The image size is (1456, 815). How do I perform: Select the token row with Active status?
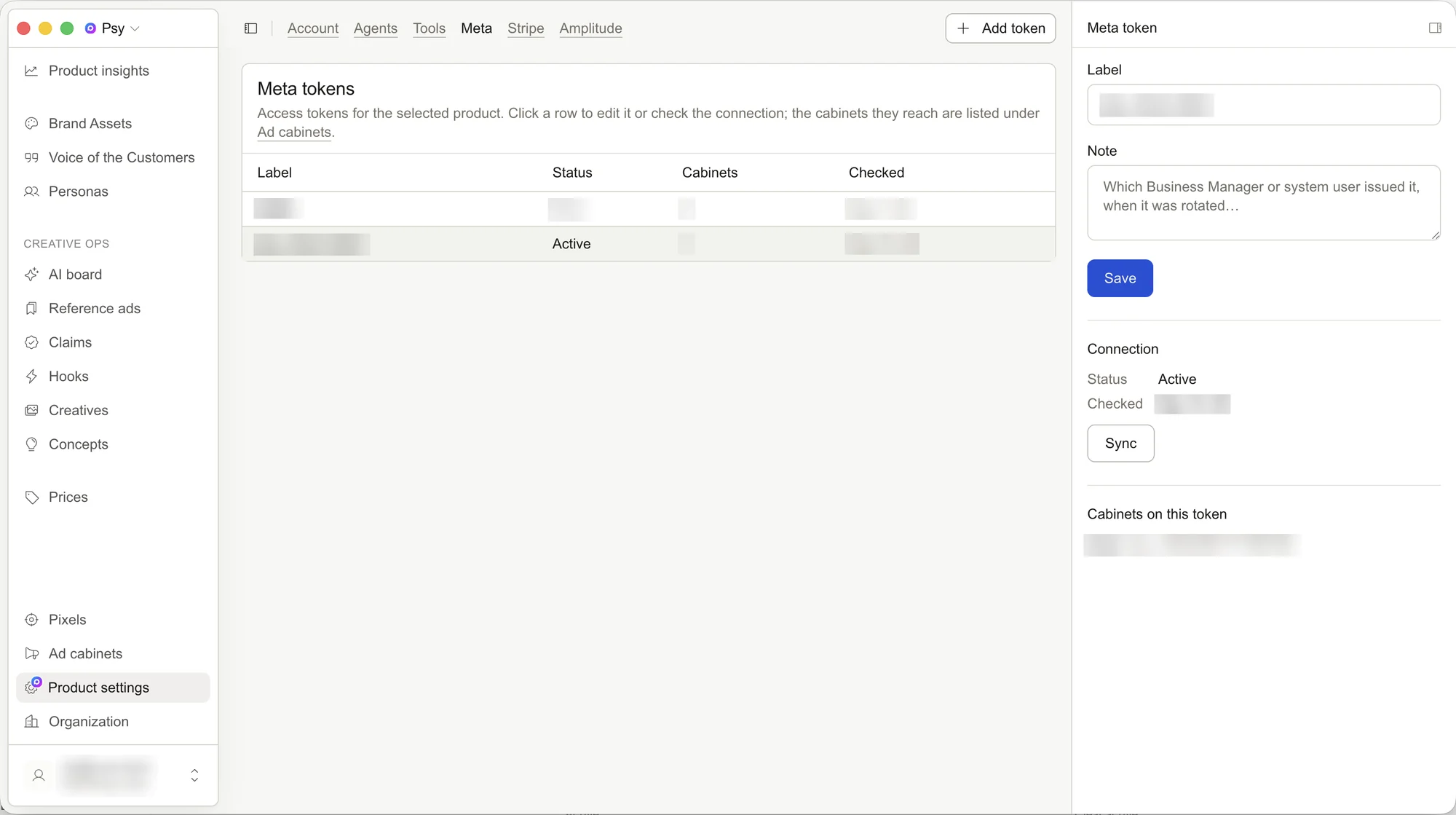[648, 244]
